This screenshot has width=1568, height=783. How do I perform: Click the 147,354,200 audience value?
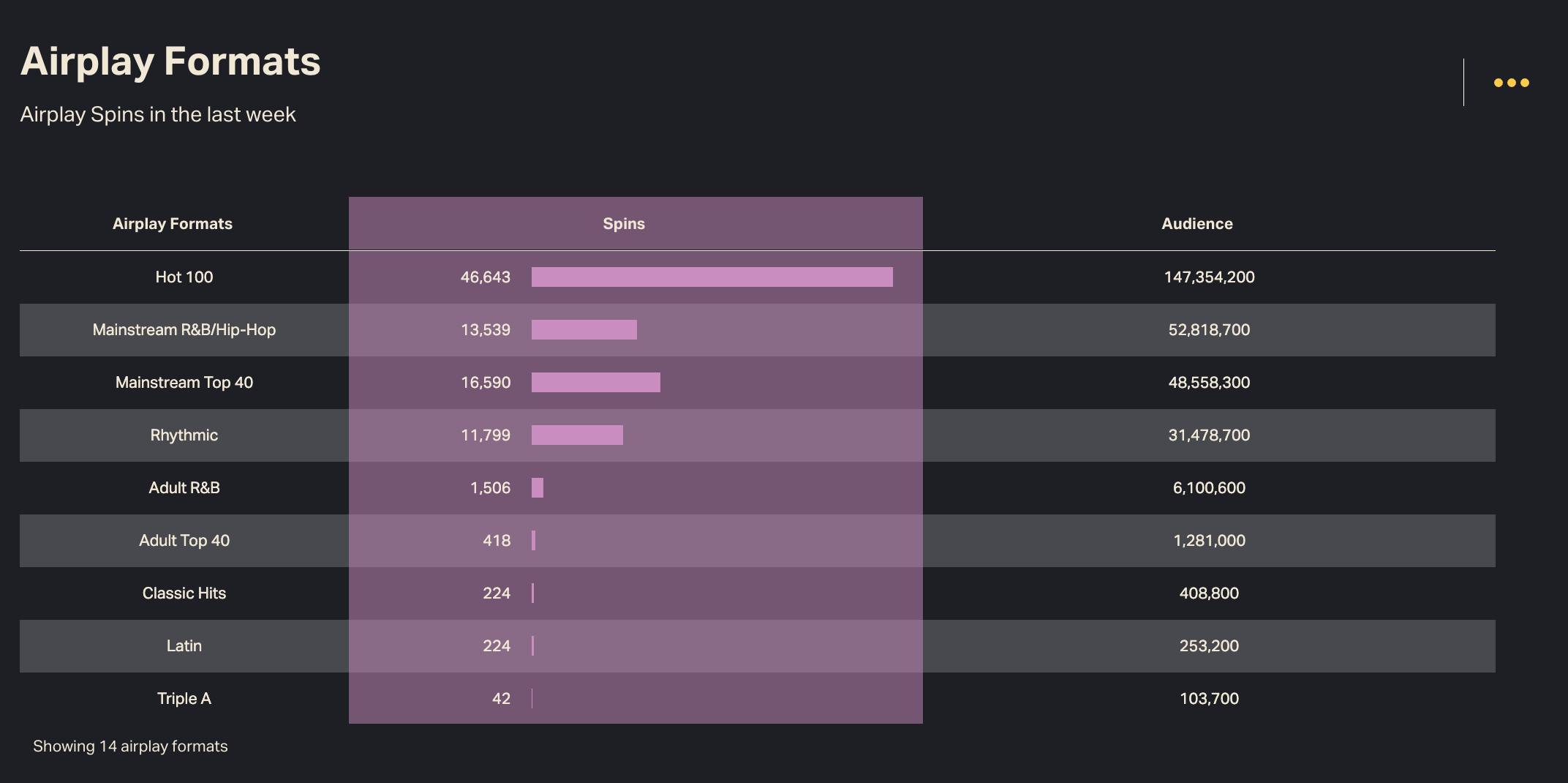point(1209,277)
